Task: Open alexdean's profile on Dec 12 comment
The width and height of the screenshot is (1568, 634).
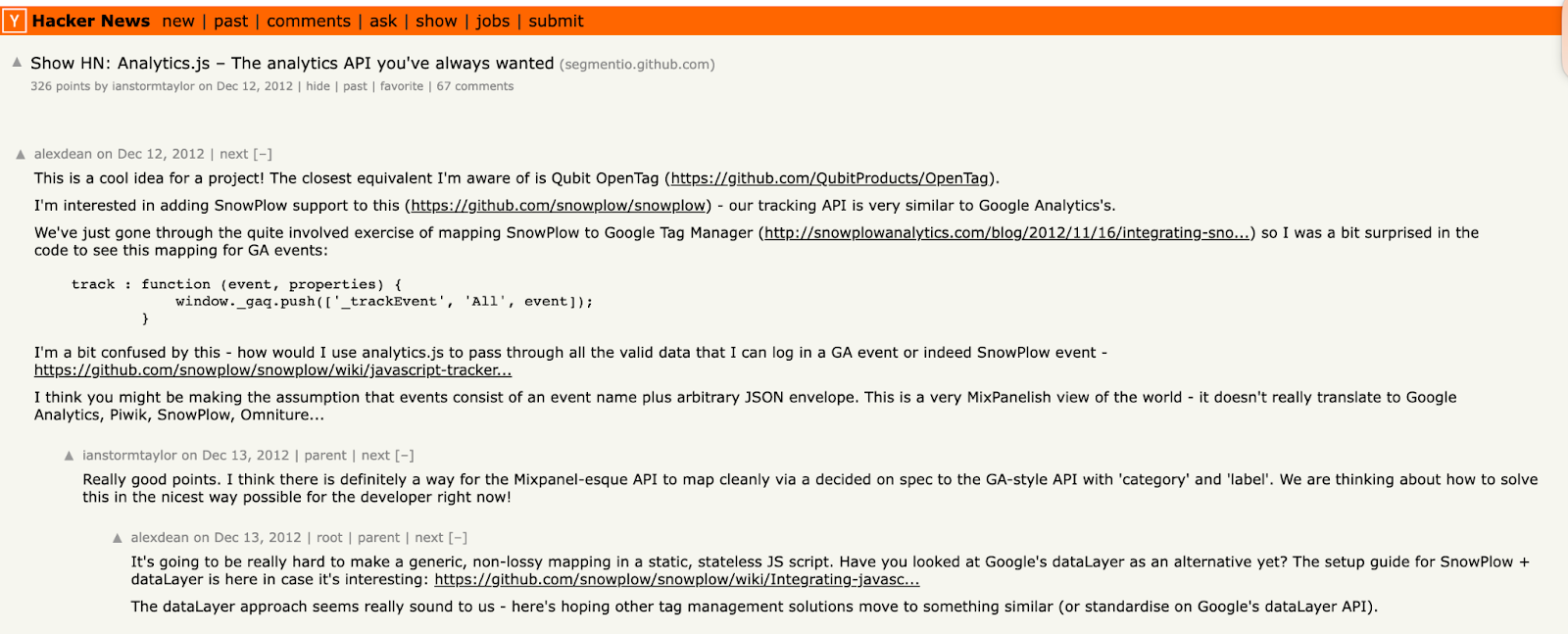Action: tap(63, 154)
